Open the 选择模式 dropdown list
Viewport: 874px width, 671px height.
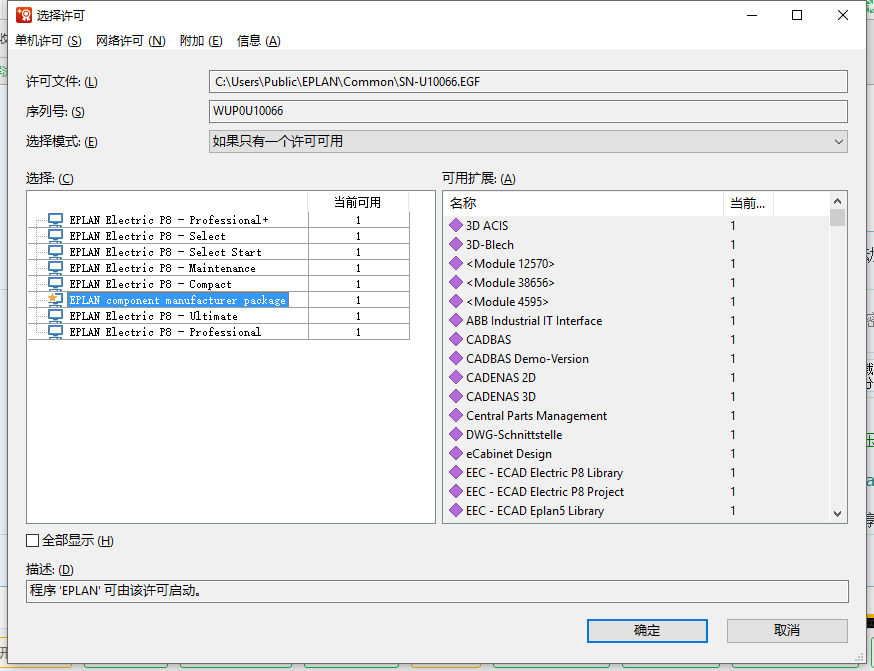(x=528, y=142)
